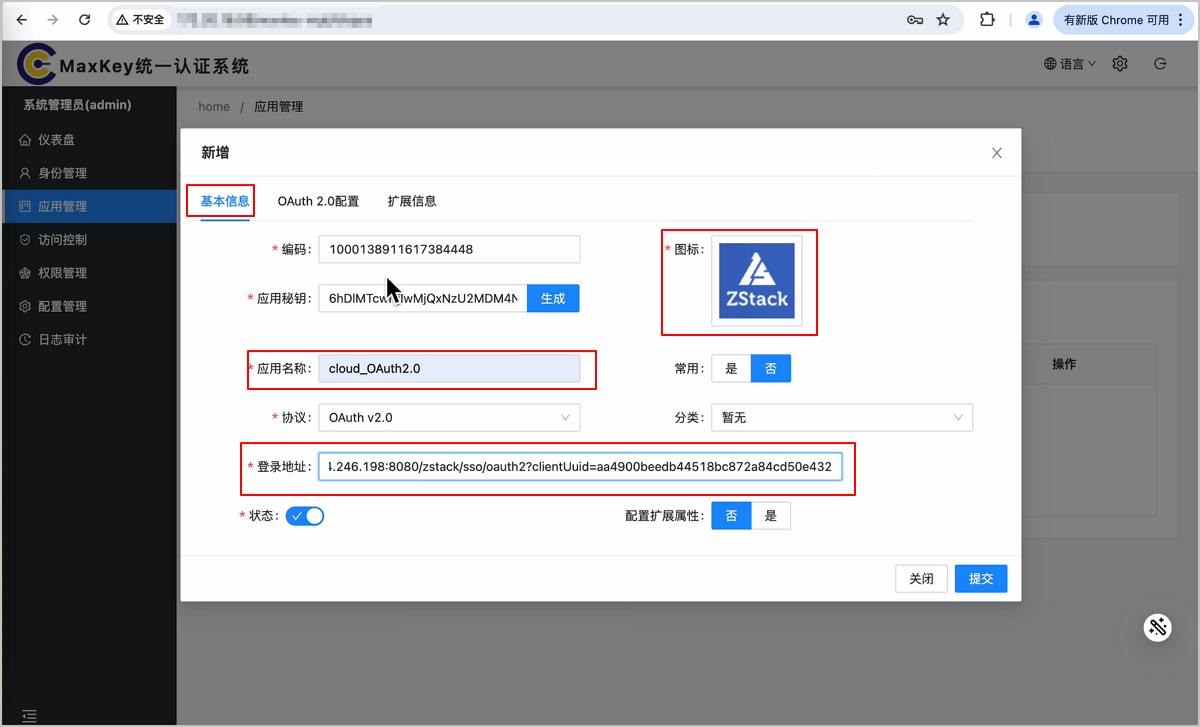
Task: Click the 应用名称 field cloud_OAuth2.0
Action: [x=449, y=368]
